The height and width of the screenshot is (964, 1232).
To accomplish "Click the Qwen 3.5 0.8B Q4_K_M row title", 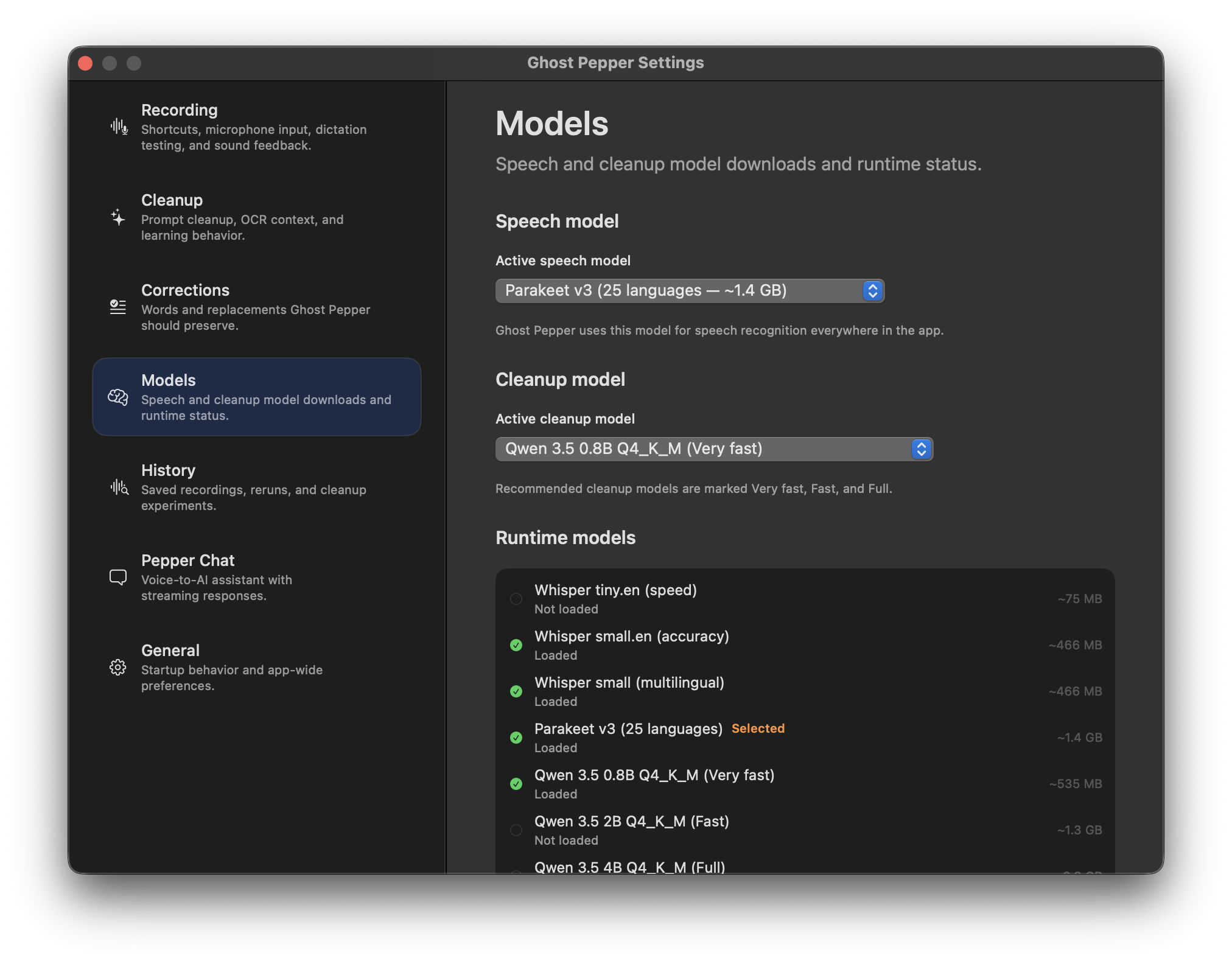I will coord(654,775).
